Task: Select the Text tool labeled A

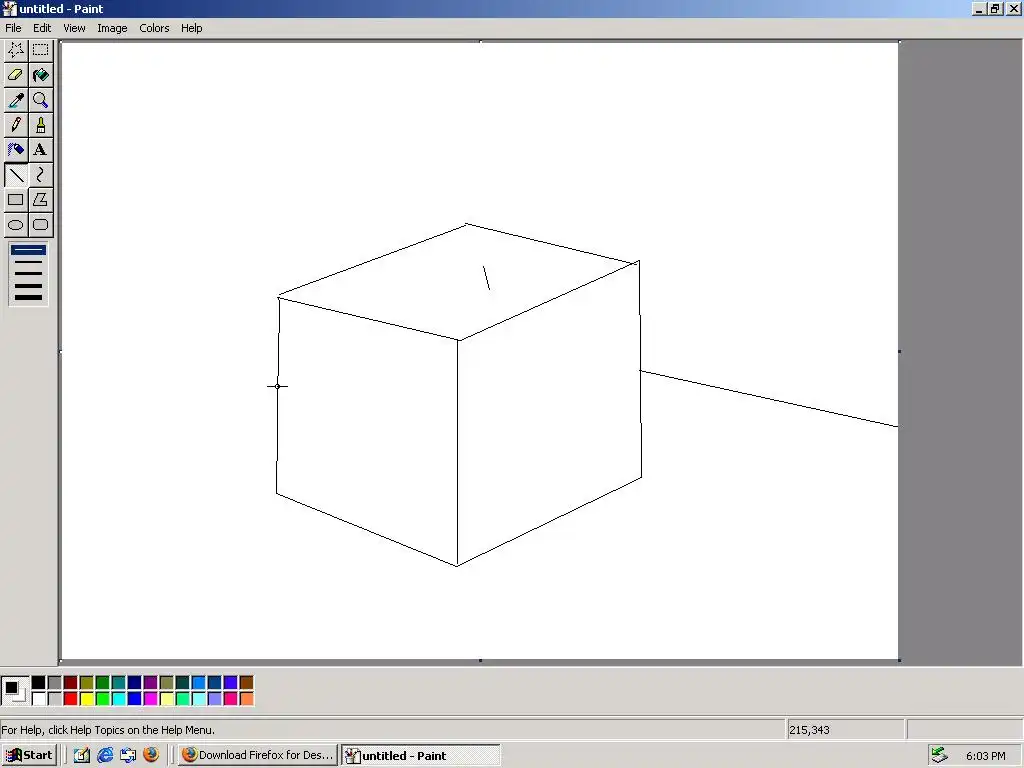Action: [40, 150]
